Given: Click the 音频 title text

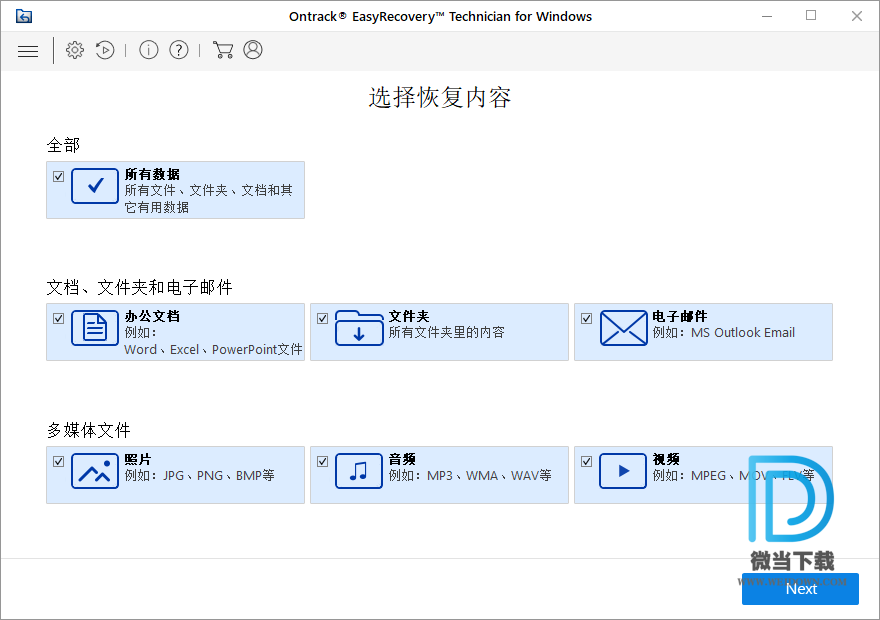Looking at the screenshot, I should (402, 460).
